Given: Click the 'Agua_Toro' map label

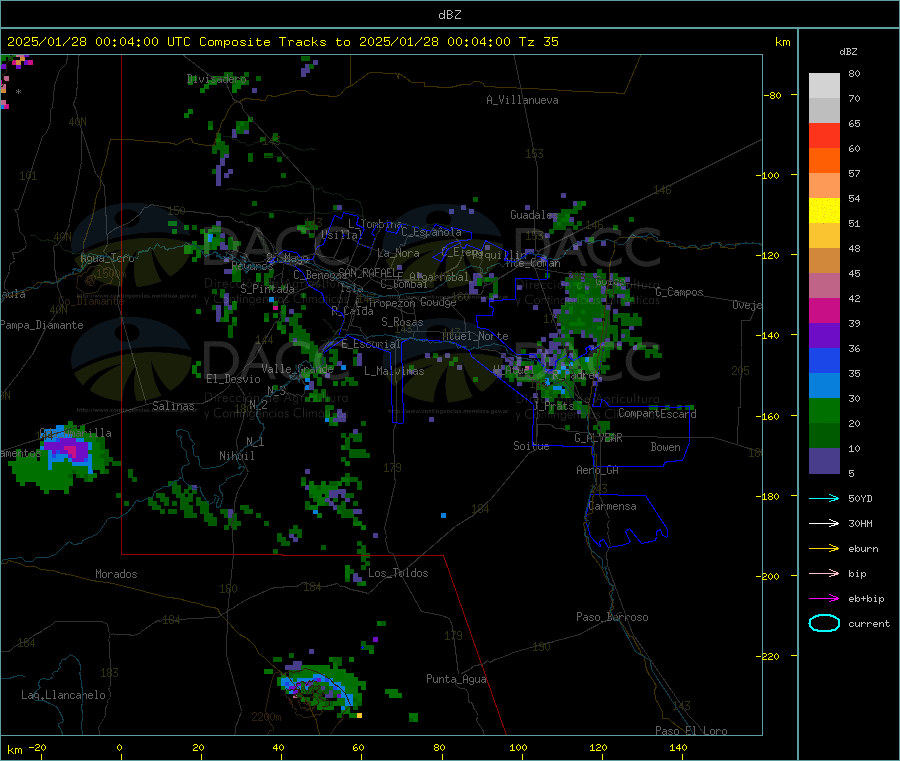Looking at the screenshot, I should [107, 258].
